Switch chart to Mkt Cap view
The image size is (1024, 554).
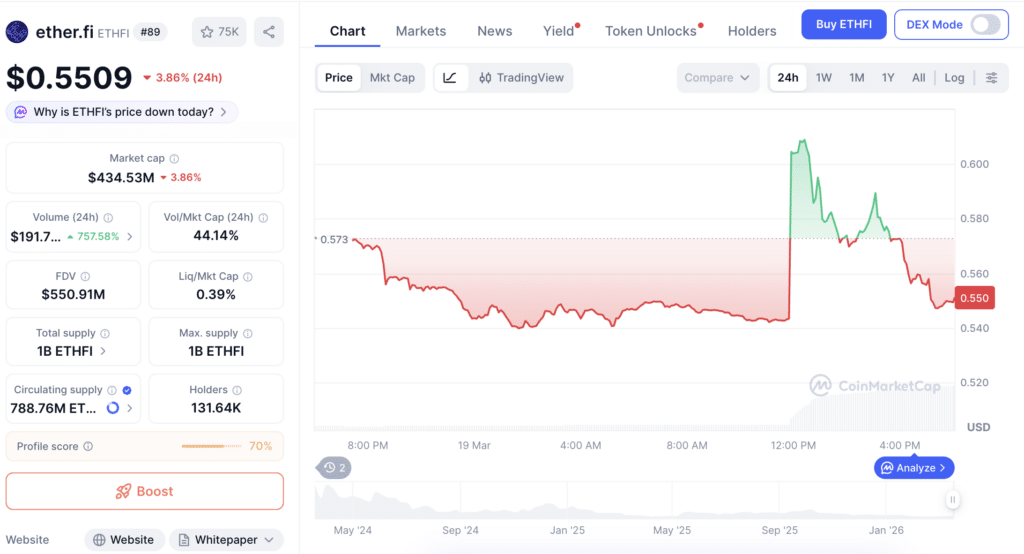coord(392,78)
